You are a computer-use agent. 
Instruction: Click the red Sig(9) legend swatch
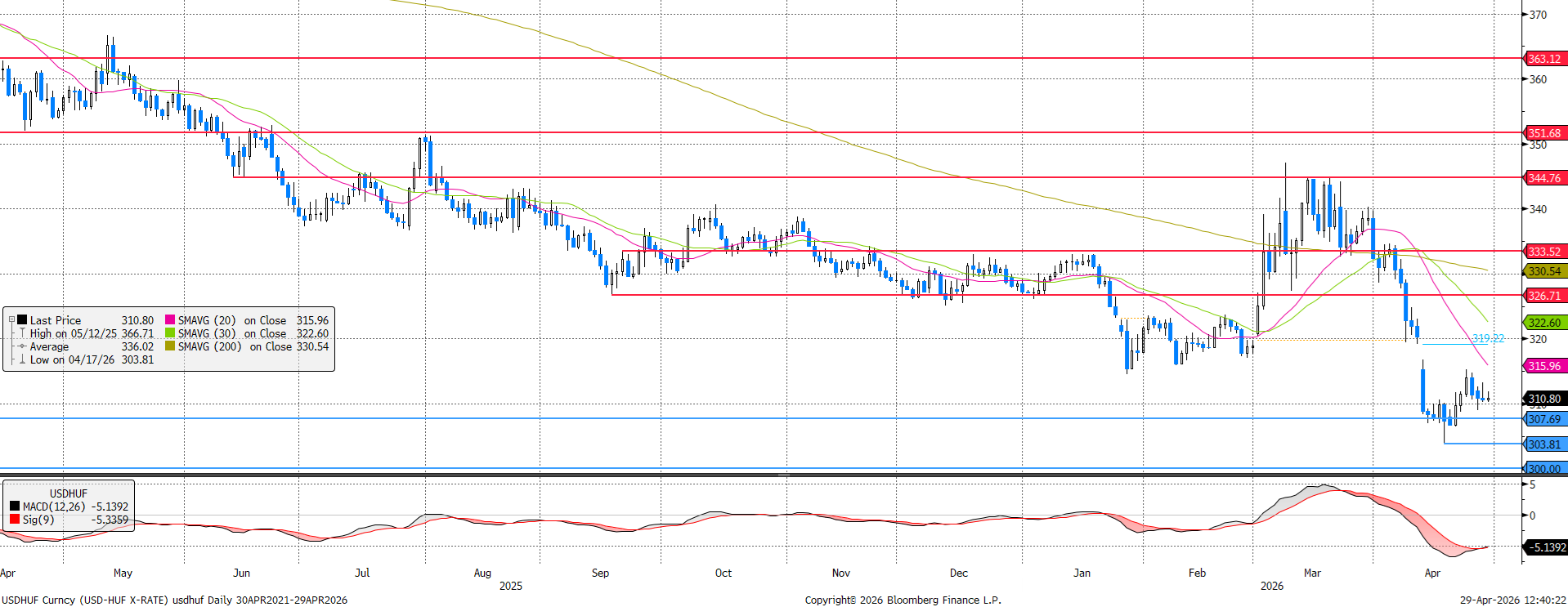(15, 520)
